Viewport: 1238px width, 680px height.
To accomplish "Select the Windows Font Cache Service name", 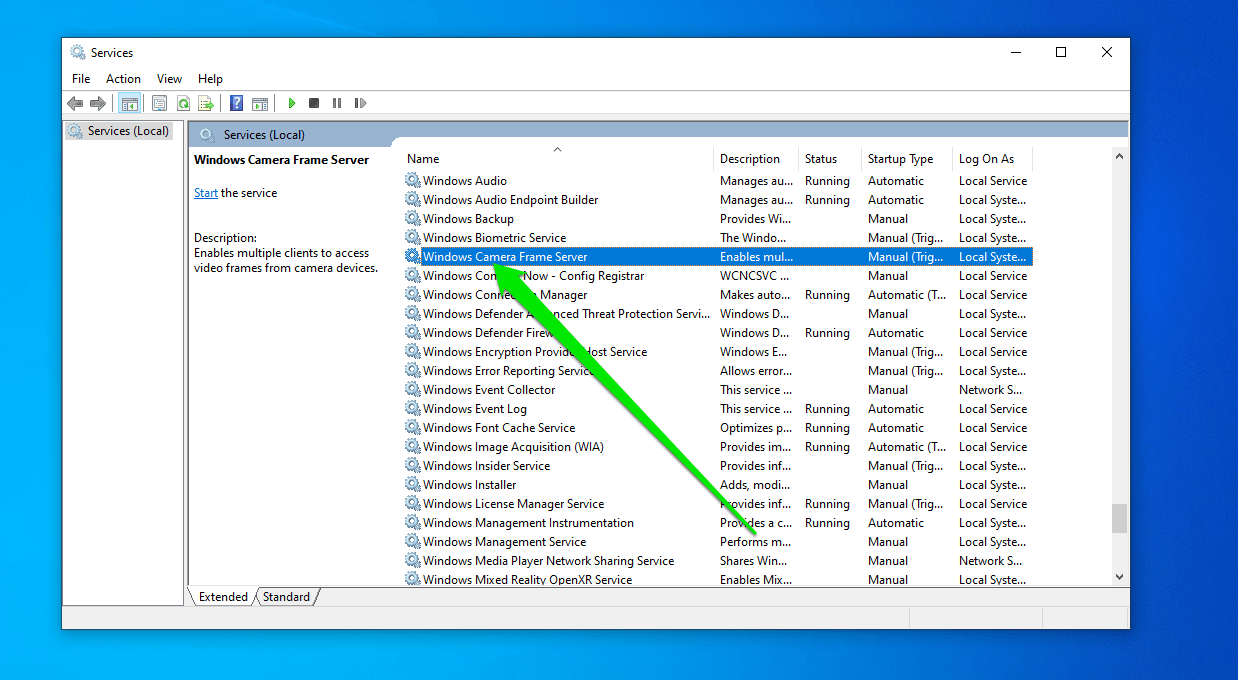I will pyautogui.click(x=499, y=428).
